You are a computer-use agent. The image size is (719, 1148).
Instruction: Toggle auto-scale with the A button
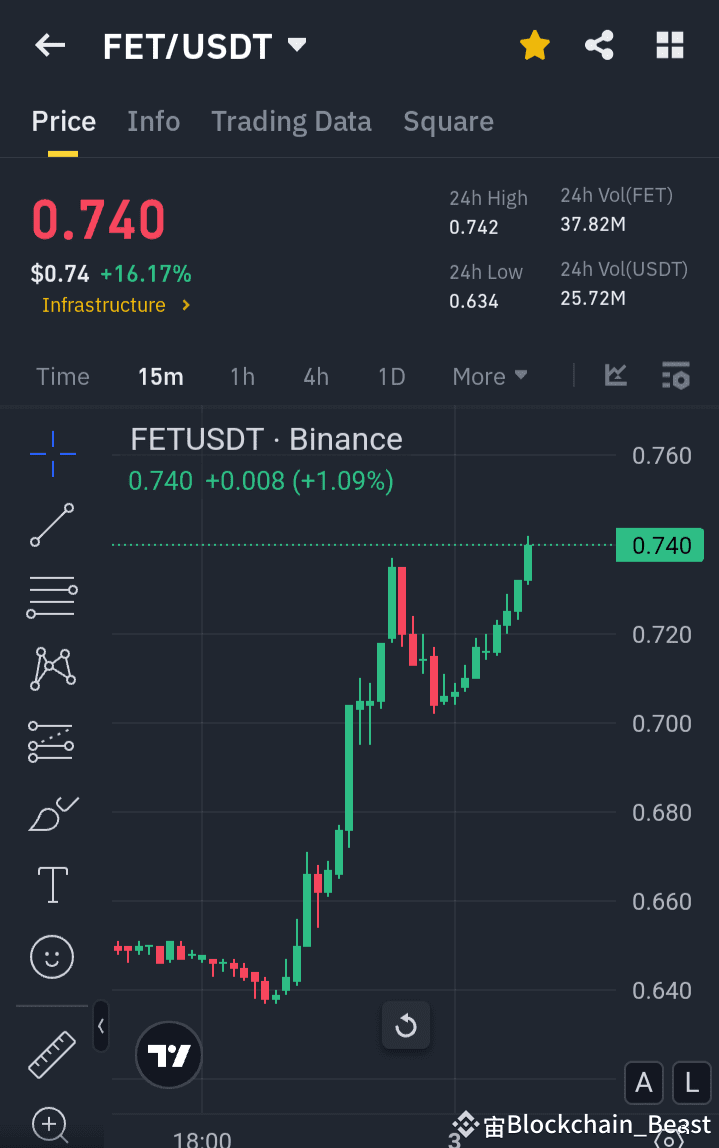coord(643,1083)
